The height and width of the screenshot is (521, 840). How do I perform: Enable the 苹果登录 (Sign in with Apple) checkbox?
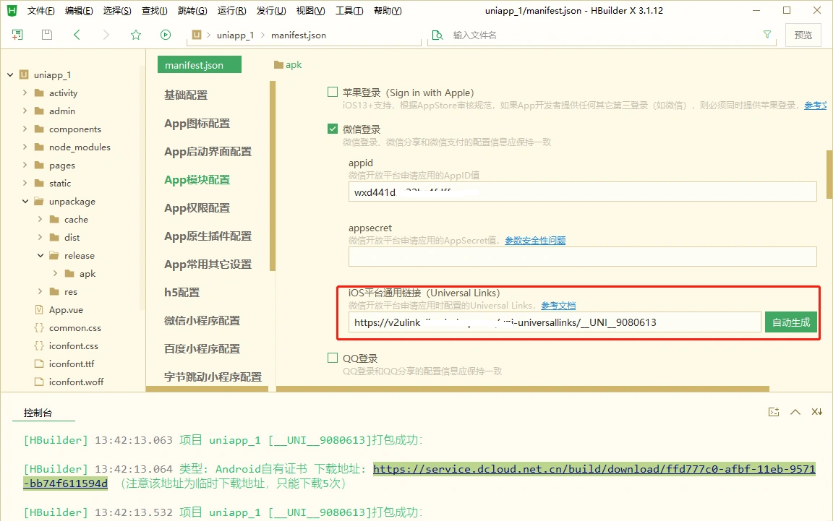click(x=333, y=92)
